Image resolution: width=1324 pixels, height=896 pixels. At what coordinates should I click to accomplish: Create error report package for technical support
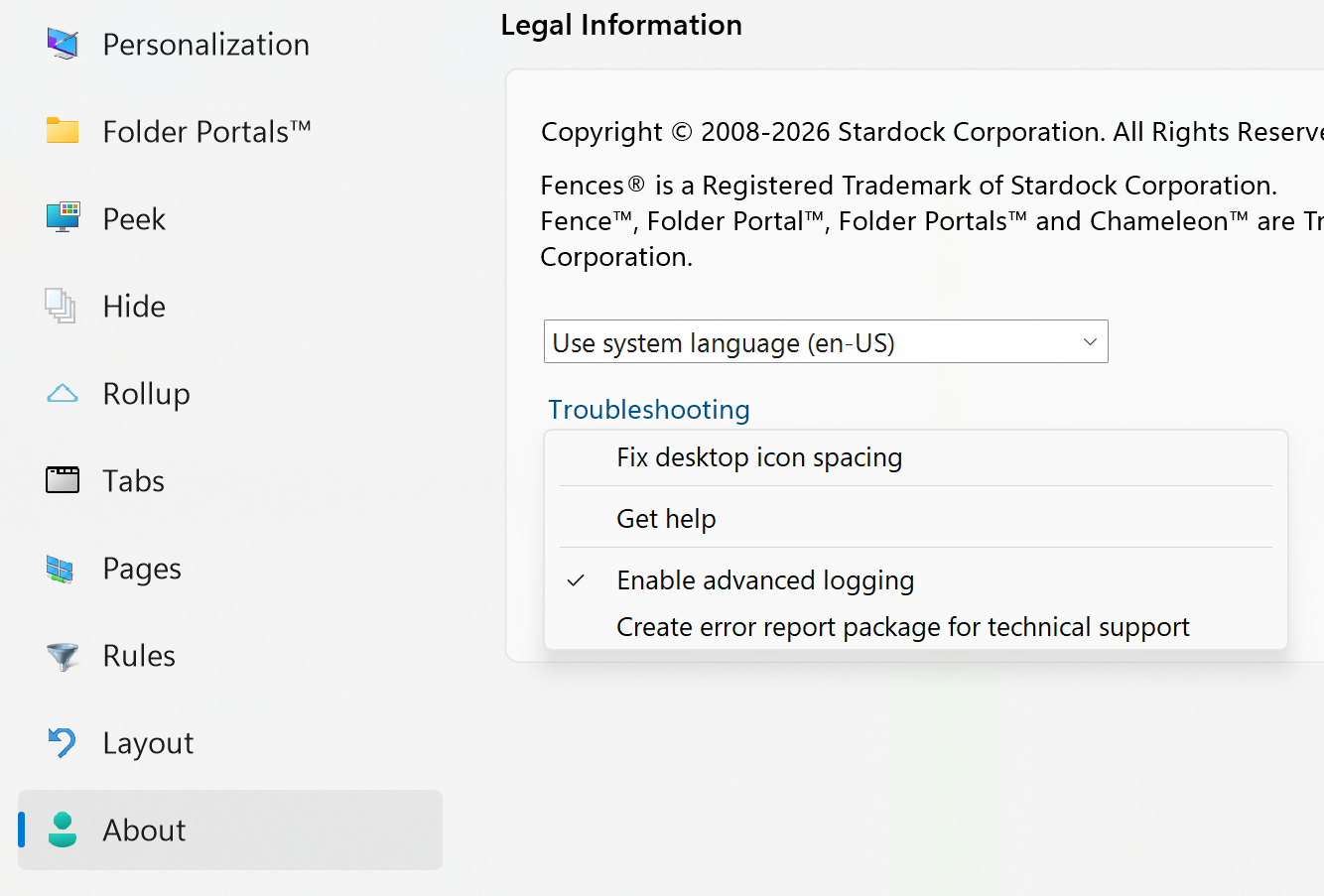pyautogui.click(x=901, y=627)
